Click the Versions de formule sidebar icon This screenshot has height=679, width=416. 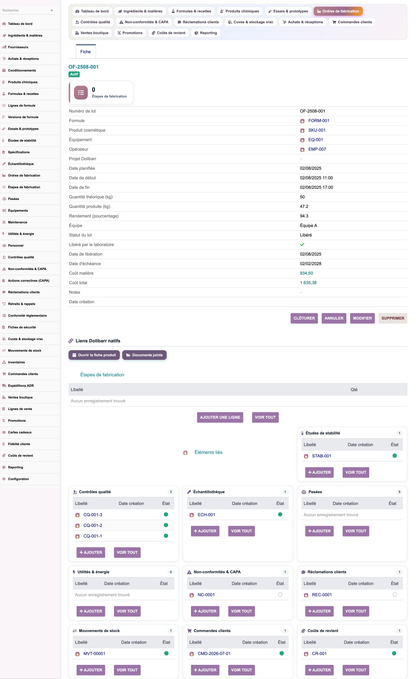[4, 117]
